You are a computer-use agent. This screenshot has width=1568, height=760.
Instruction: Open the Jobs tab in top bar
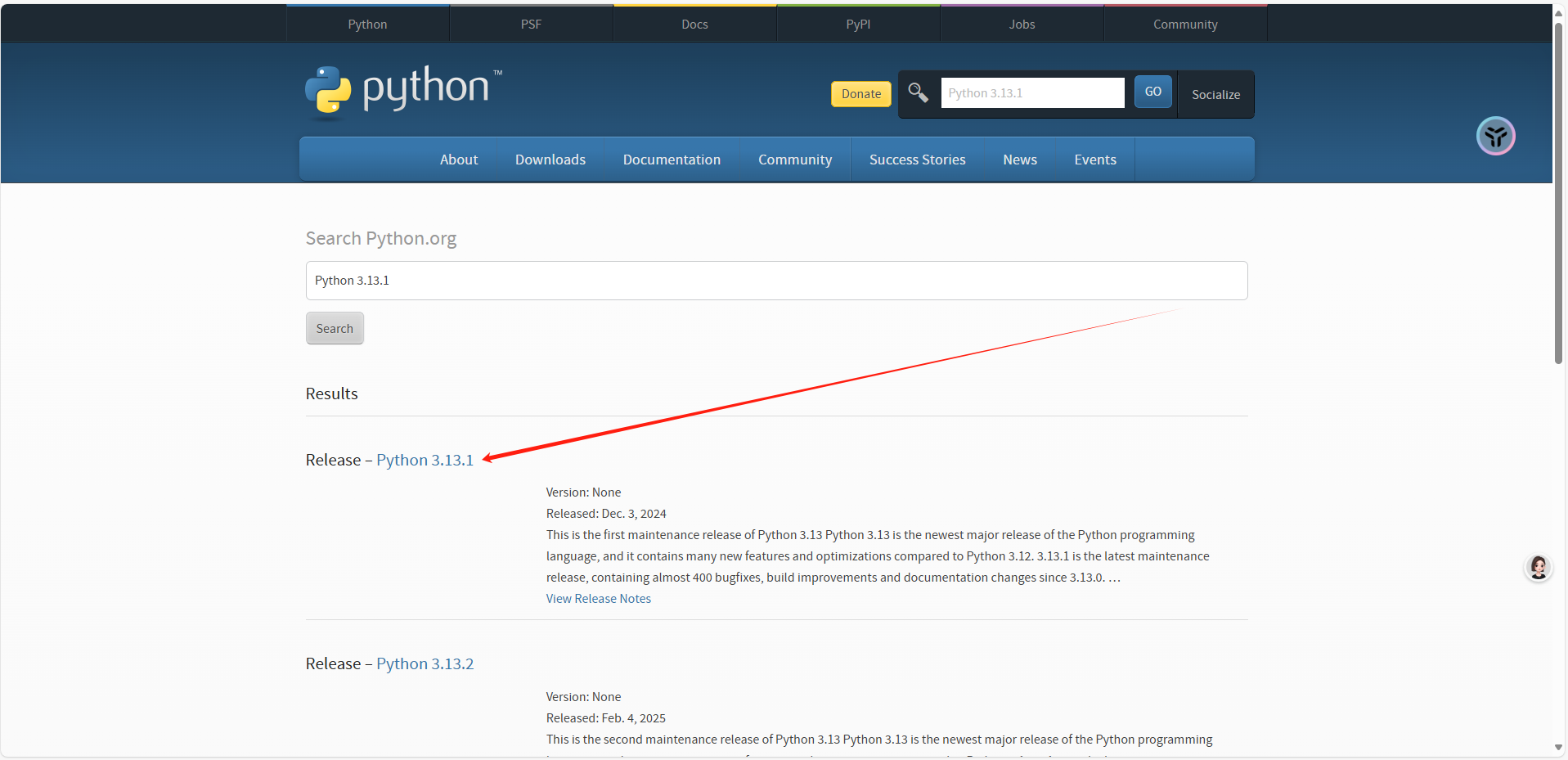(1022, 24)
